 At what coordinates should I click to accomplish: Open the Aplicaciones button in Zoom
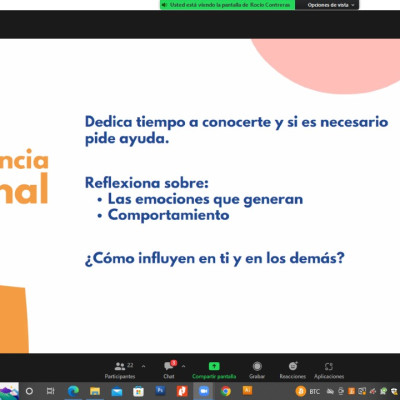(x=329, y=370)
